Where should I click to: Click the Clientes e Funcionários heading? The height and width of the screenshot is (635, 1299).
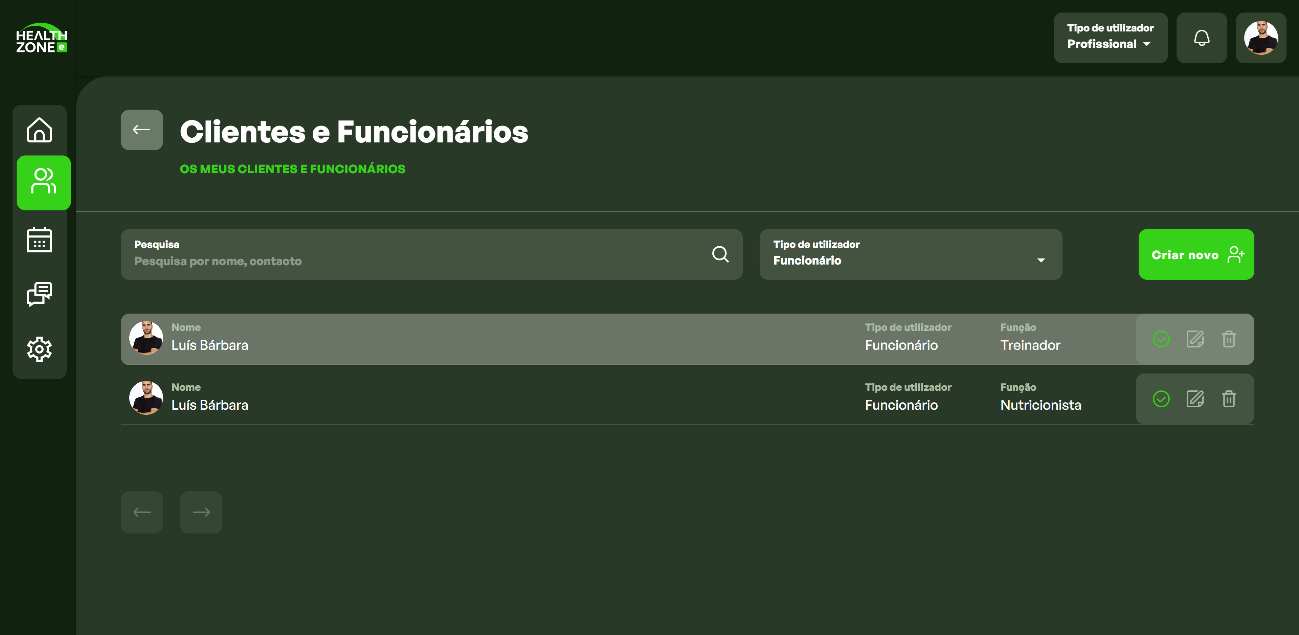[x=354, y=131]
